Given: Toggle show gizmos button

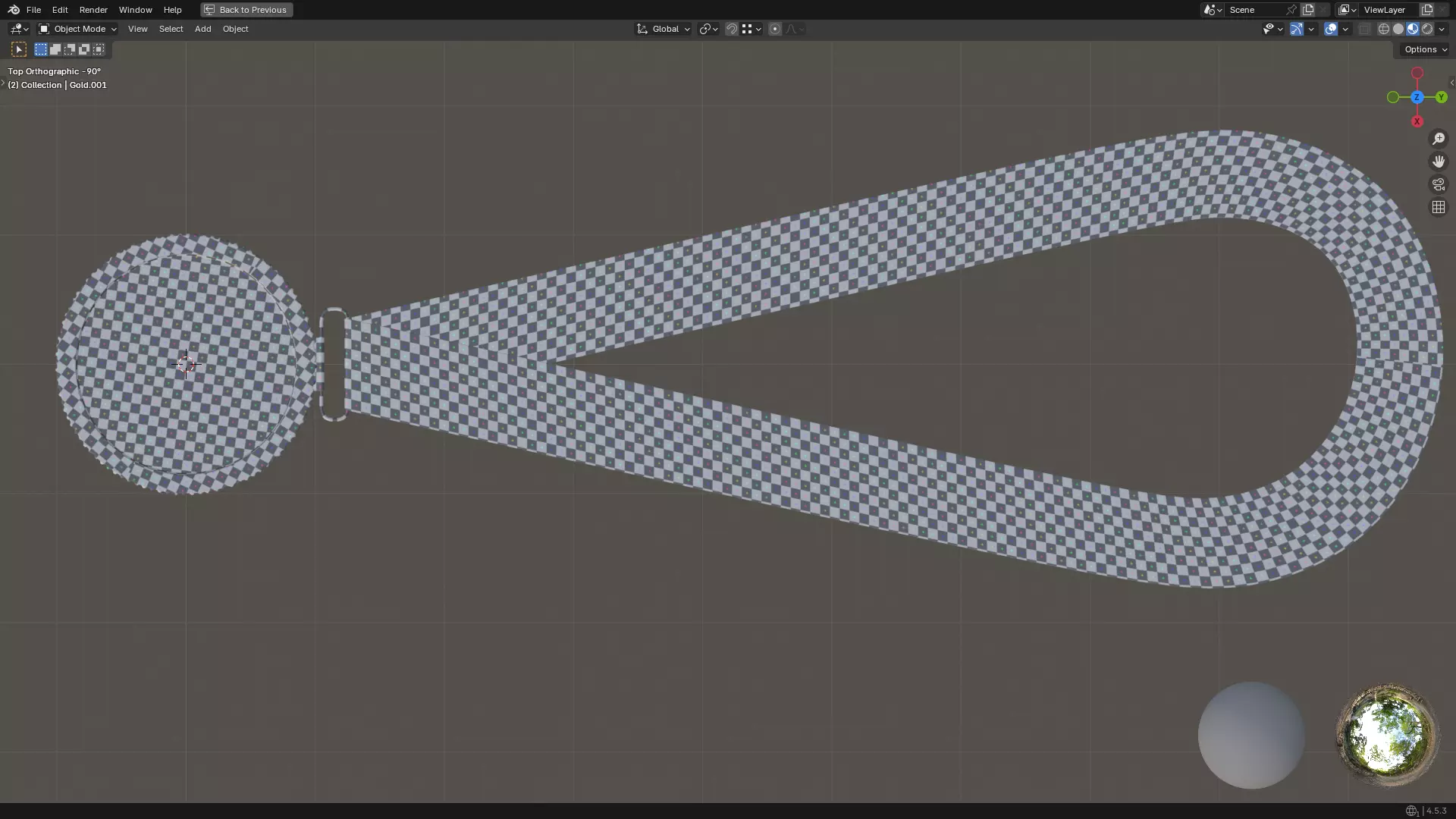Looking at the screenshot, I should [x=1297, y=29].
